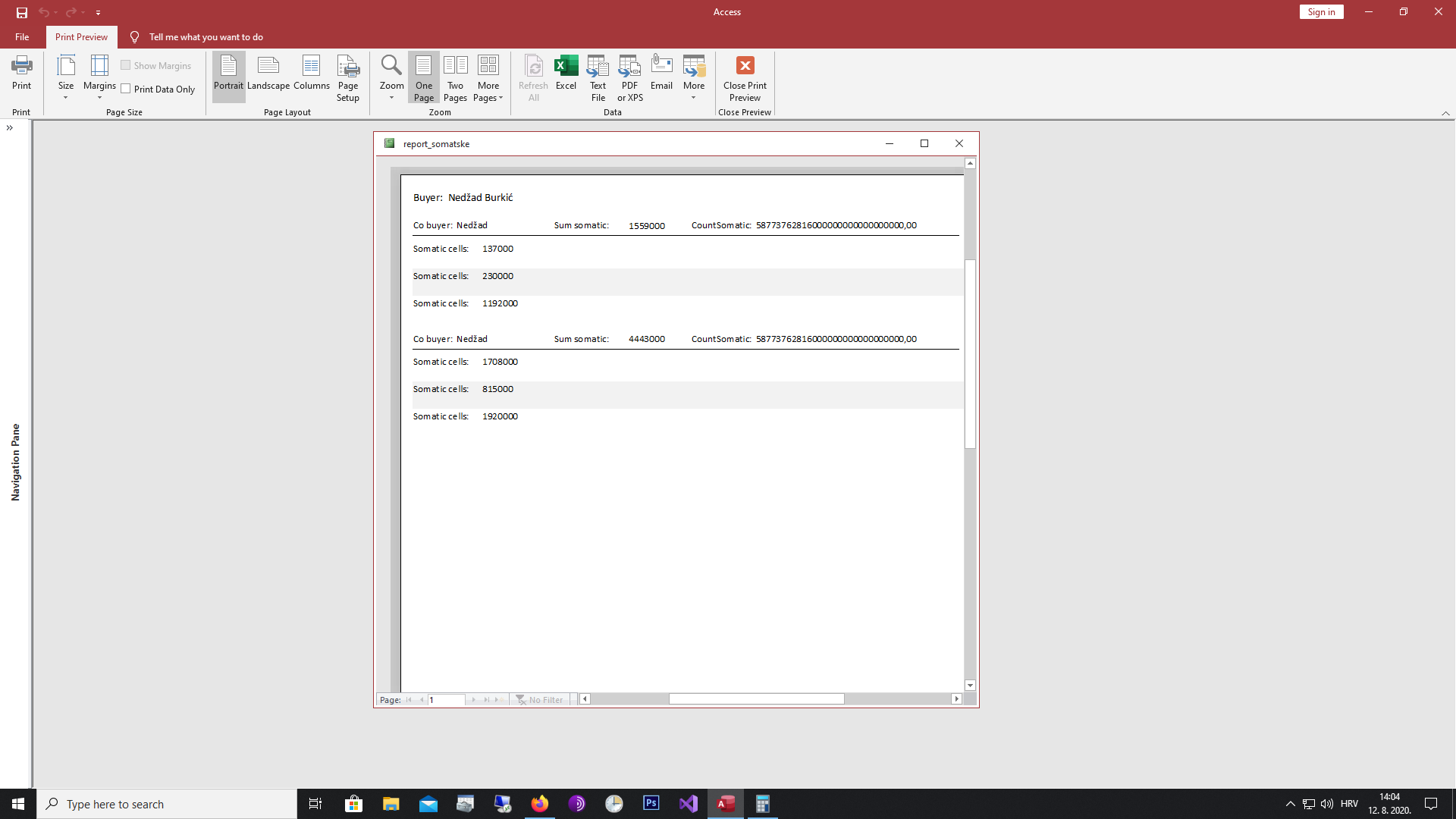Click the No Filter indicator
This screenshot has height=819, width=1456.
pyautogui.click(x=539, y=700)
